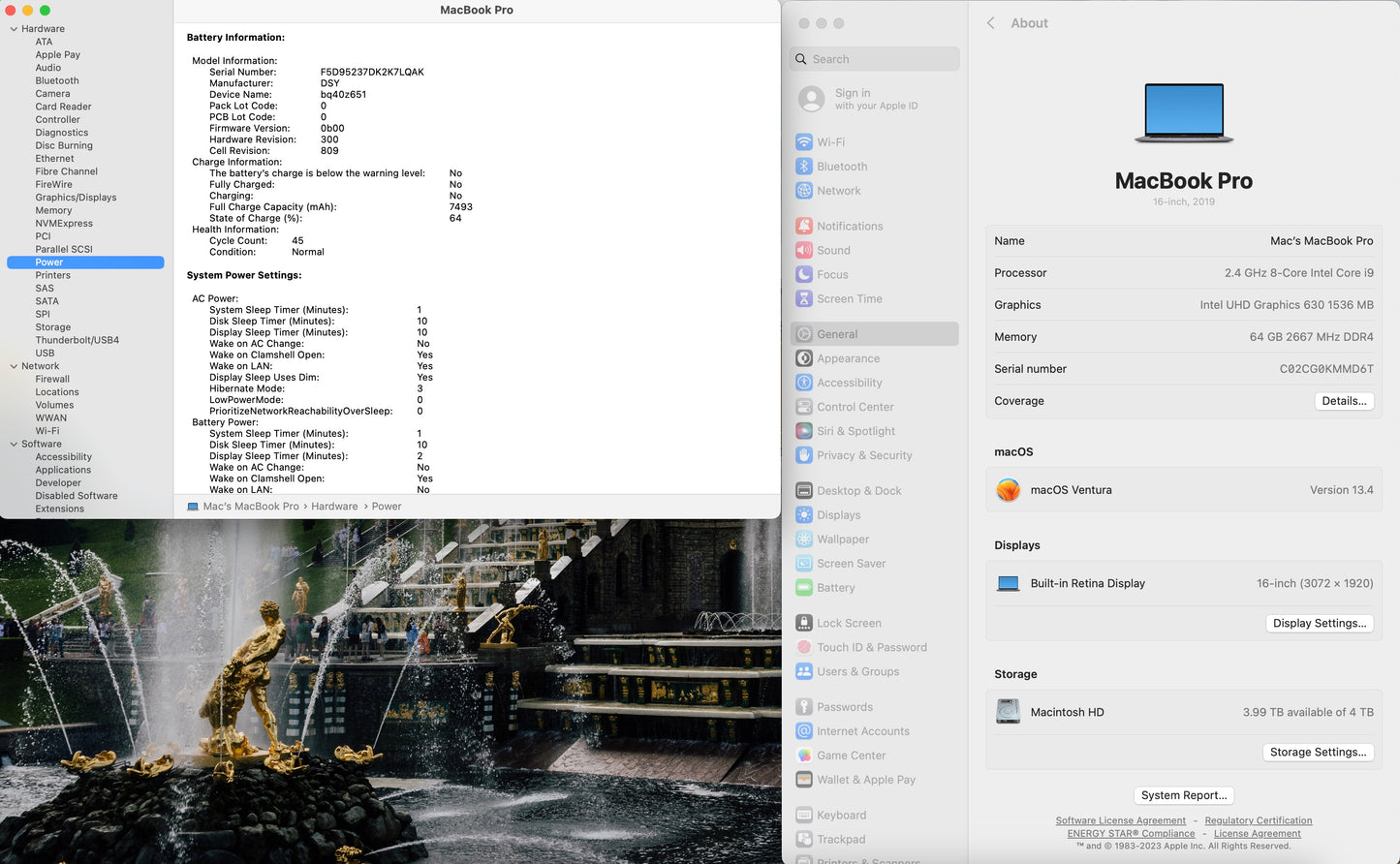
Task: Click the Full Charge Capacity value 7493
Action: (461, 207)
